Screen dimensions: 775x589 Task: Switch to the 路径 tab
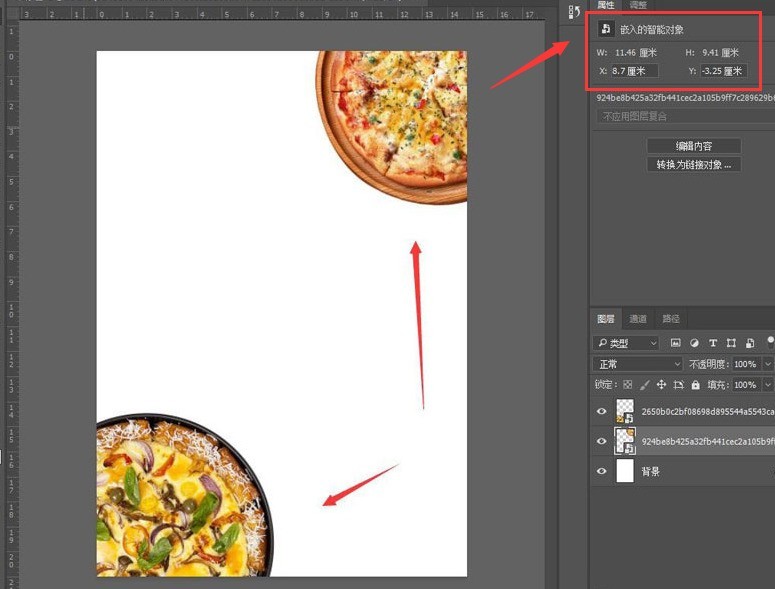671,319
